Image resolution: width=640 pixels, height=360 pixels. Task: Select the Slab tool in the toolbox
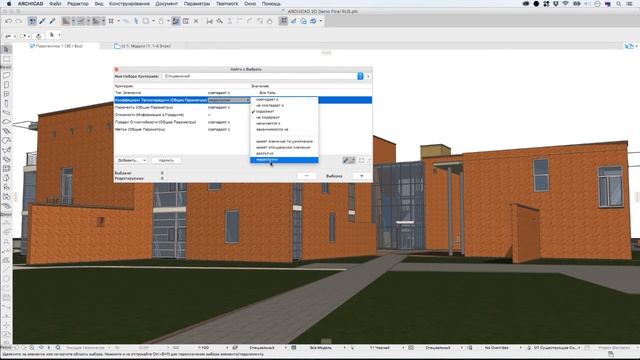[x=6, y=122]
